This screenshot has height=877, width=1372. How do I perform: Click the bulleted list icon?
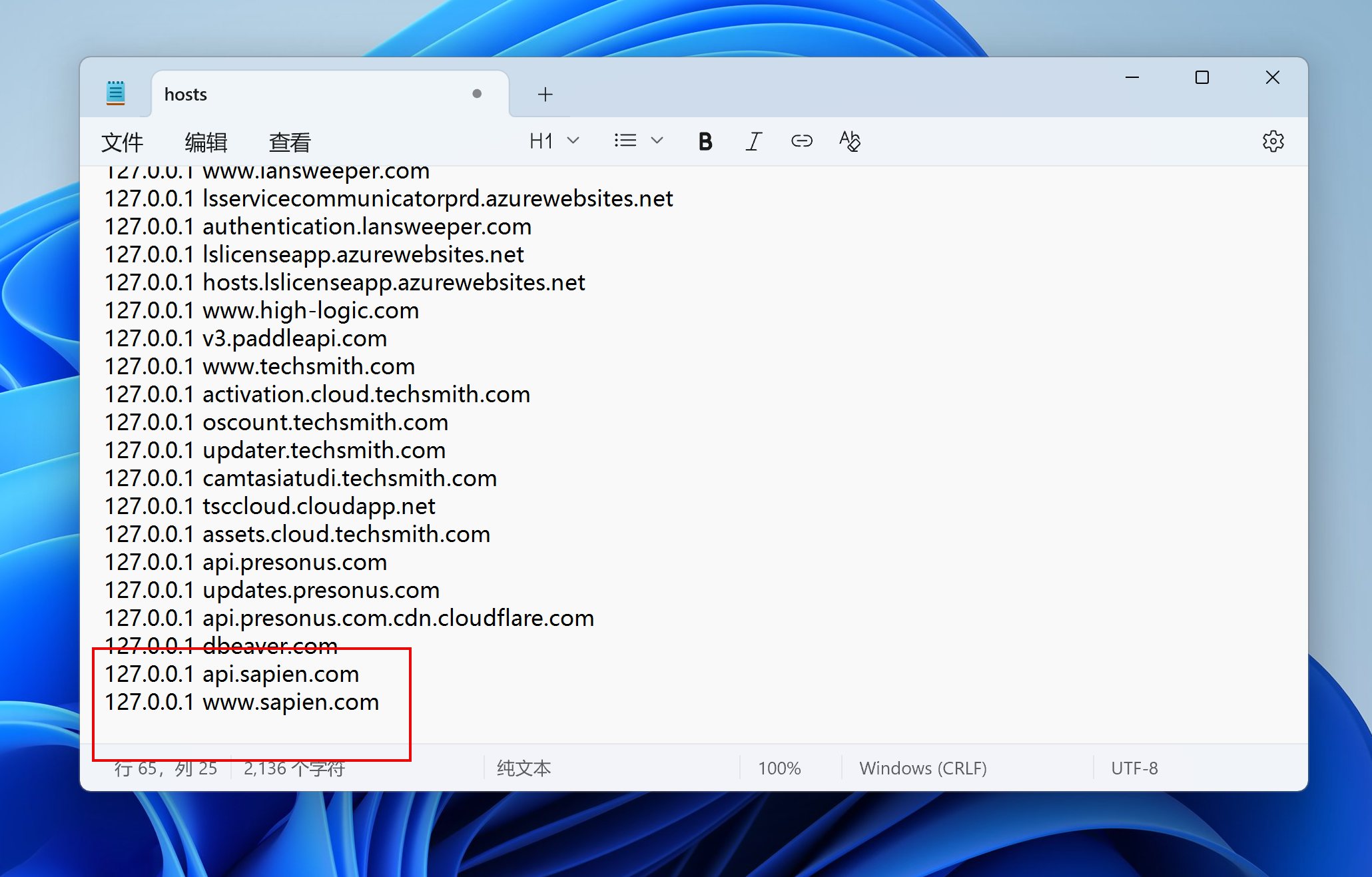pos(625,141)
